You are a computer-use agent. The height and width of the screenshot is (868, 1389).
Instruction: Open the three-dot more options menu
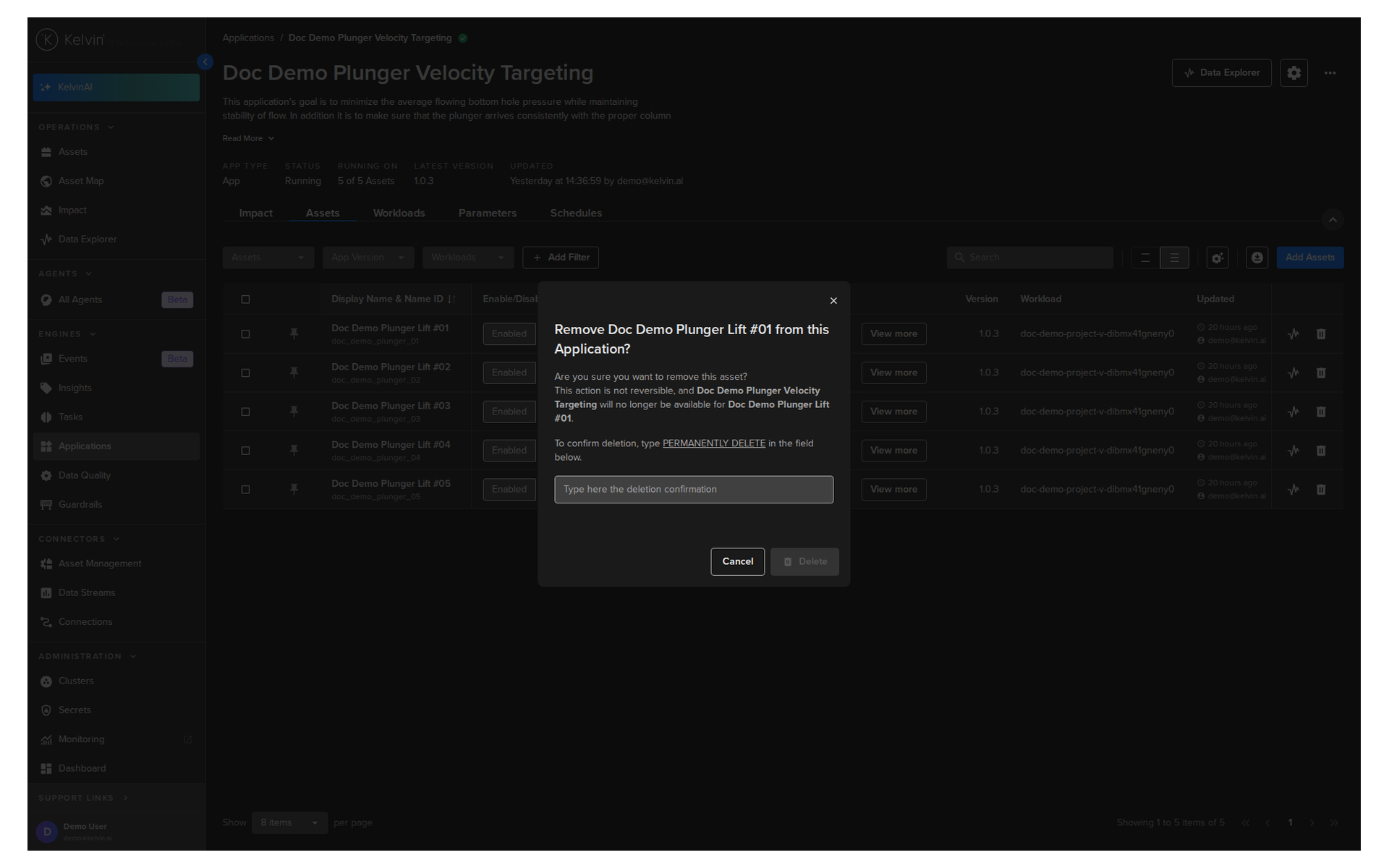coord(1330,73)
